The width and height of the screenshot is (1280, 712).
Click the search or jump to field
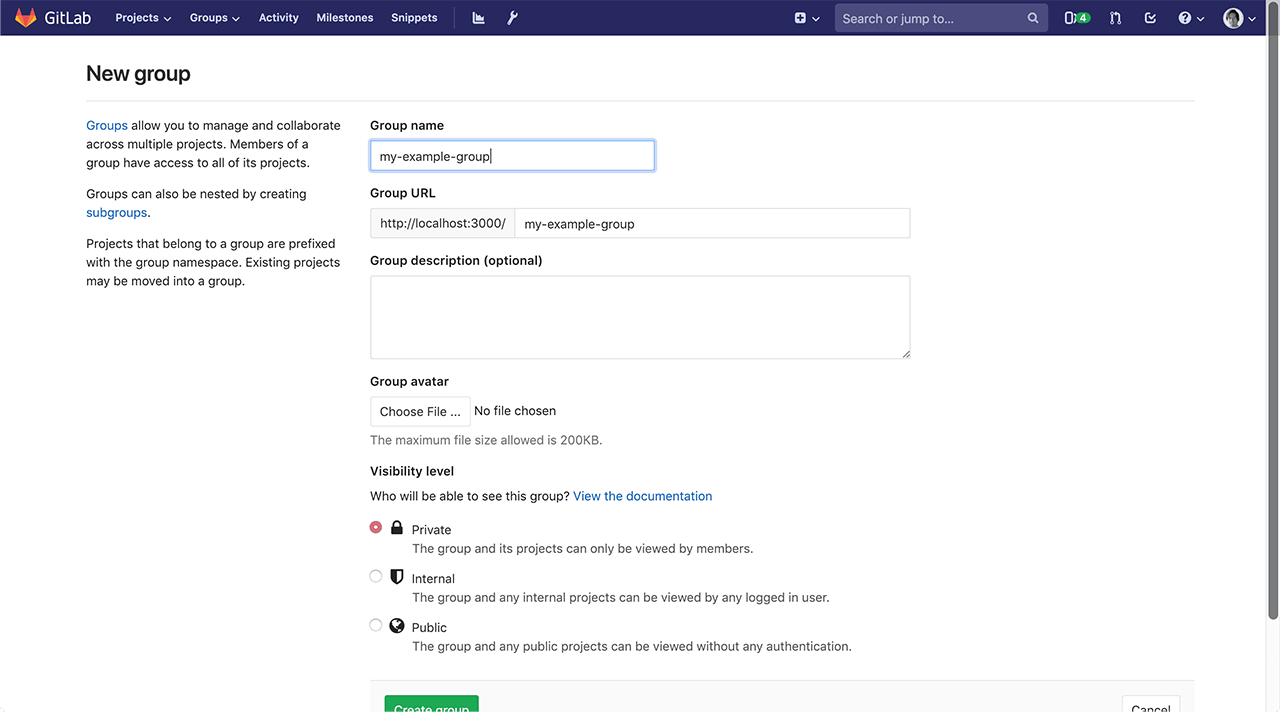point(930,17)
